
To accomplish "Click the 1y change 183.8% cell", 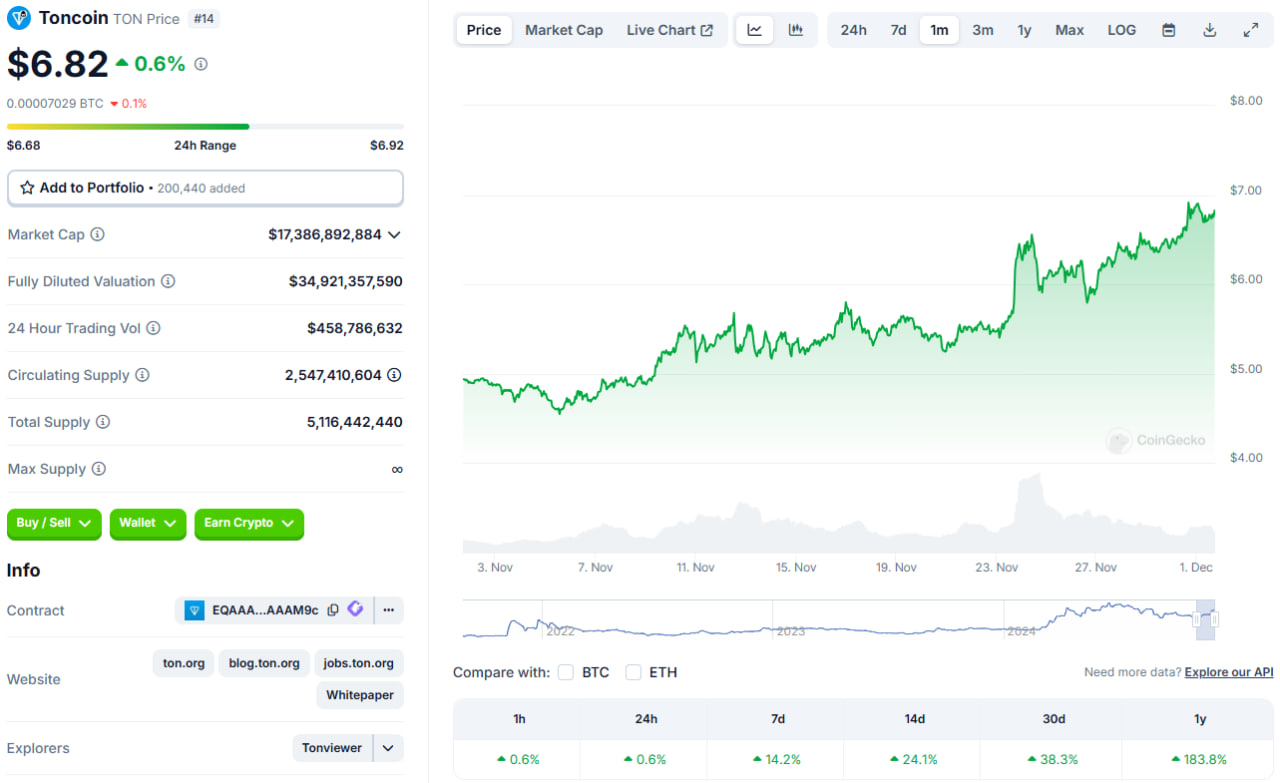I will coord(1198,759).
